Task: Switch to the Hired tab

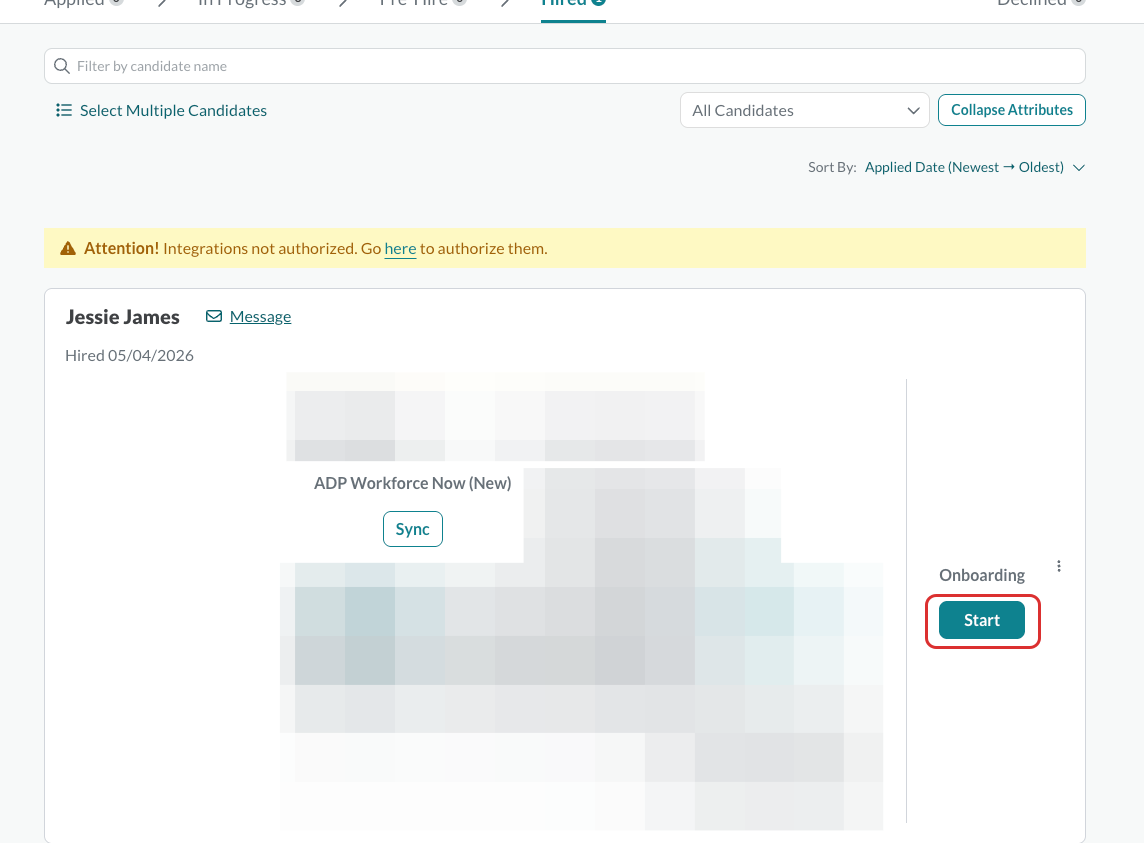Action: click(573, 4)
